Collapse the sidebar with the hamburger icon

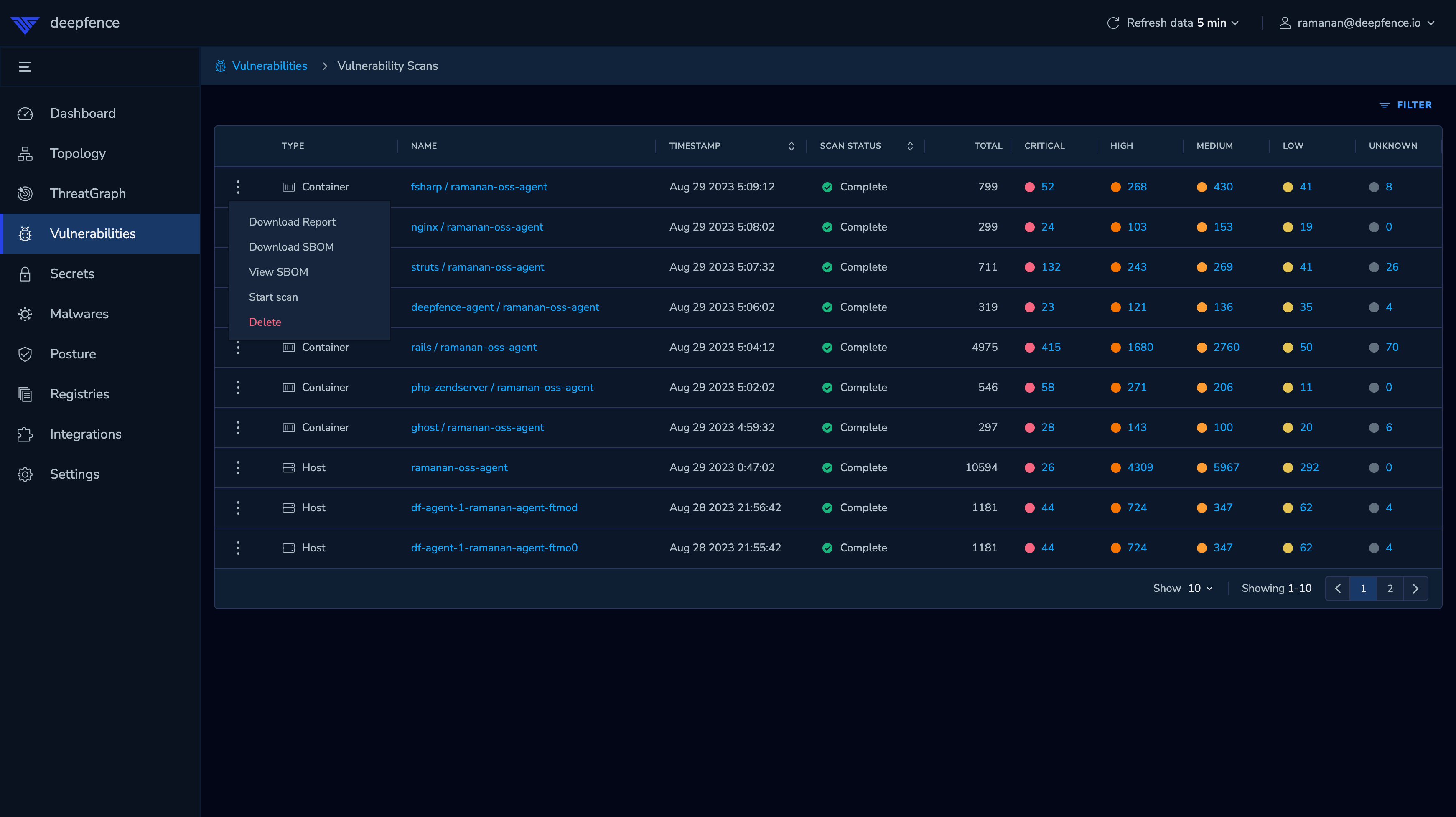[x=25, y=67]
